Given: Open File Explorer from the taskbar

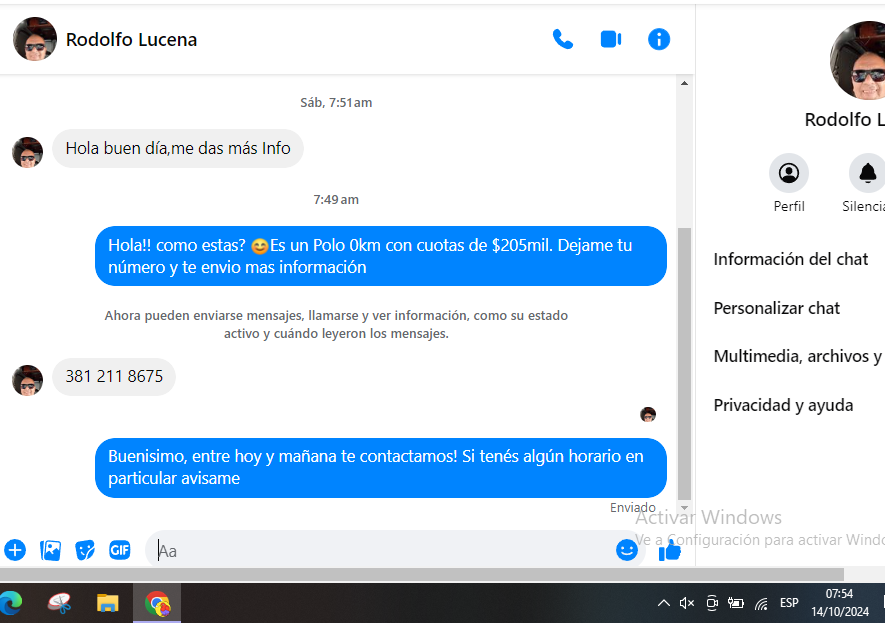Looking at the screenshot, I should coord(107,603).
